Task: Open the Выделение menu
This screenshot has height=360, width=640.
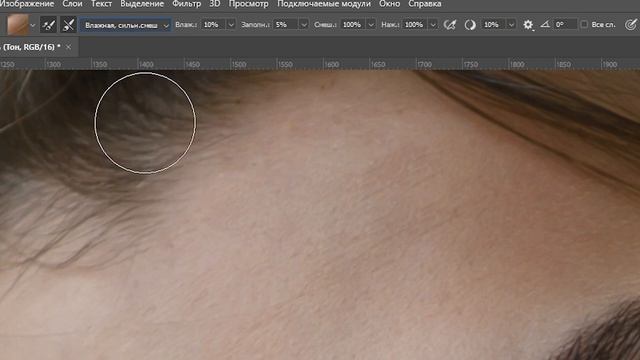Action: tap(142, 4)
